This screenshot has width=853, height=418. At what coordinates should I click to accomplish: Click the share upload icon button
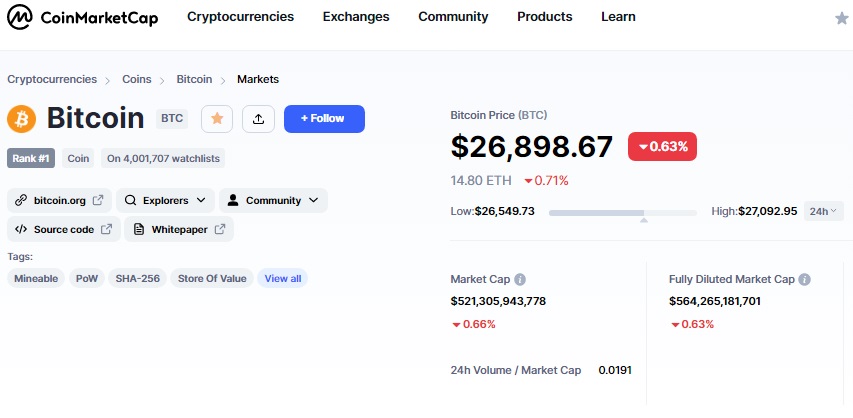(258, 119)
